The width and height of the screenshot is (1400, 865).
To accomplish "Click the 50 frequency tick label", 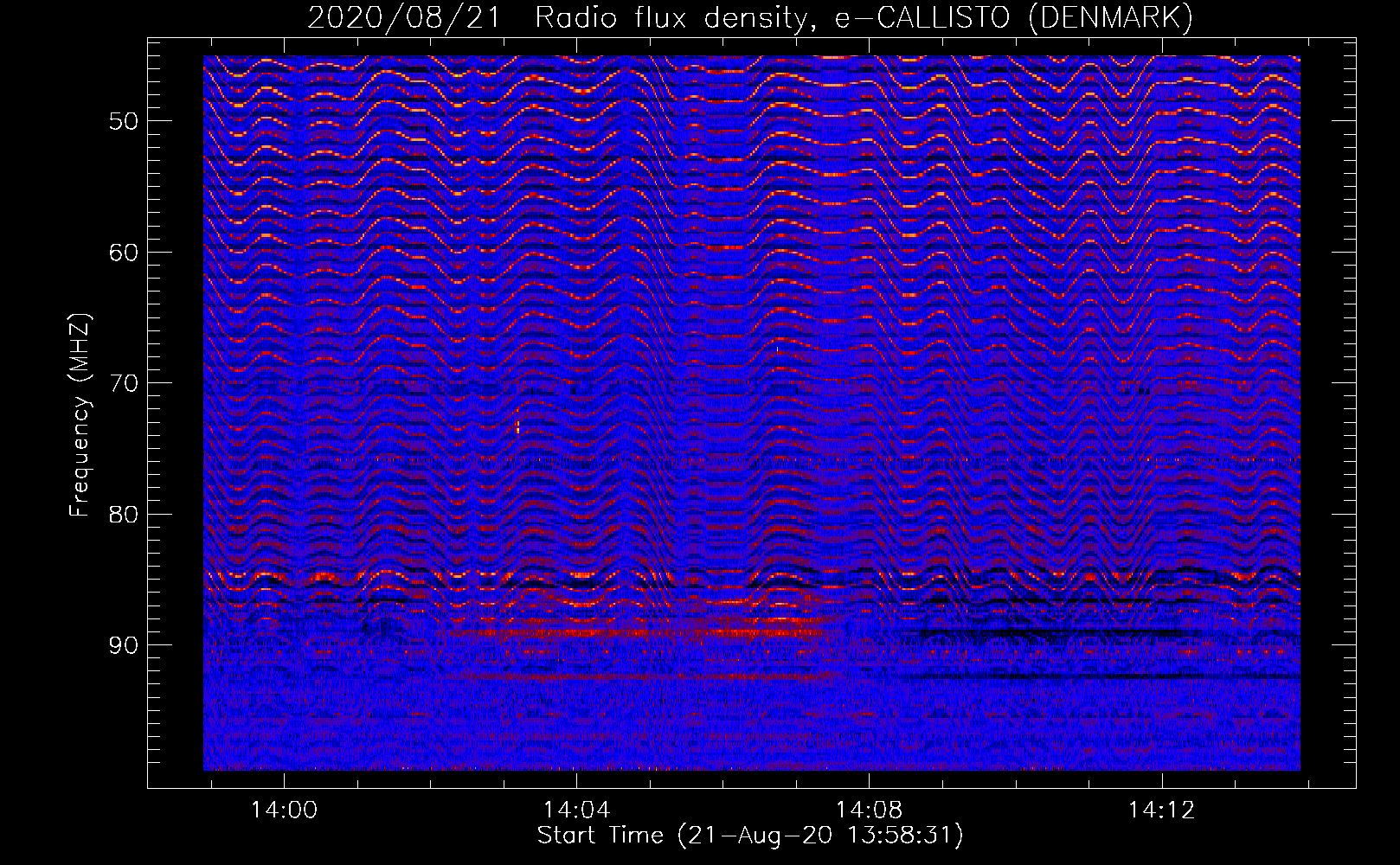I will (124, 121).
